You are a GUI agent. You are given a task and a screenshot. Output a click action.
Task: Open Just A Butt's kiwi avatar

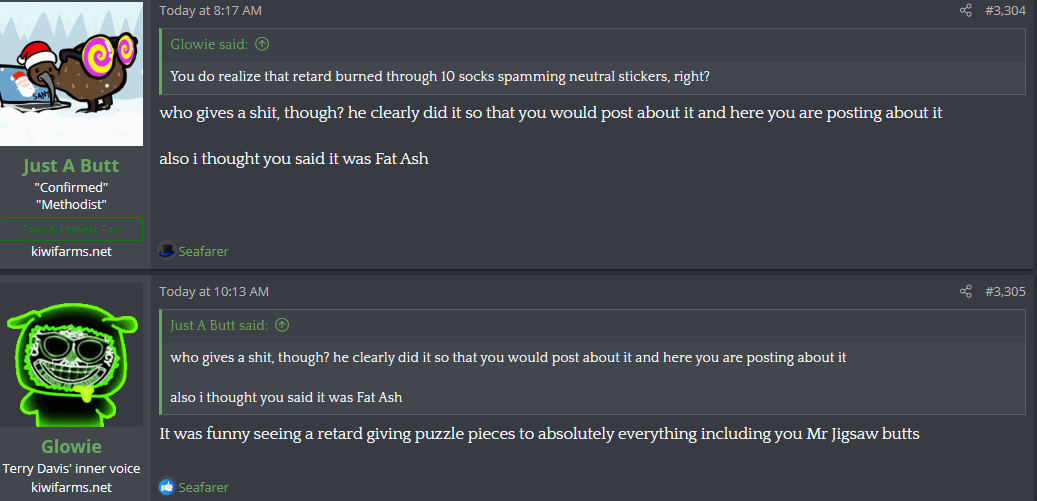[x=71, y=75]
